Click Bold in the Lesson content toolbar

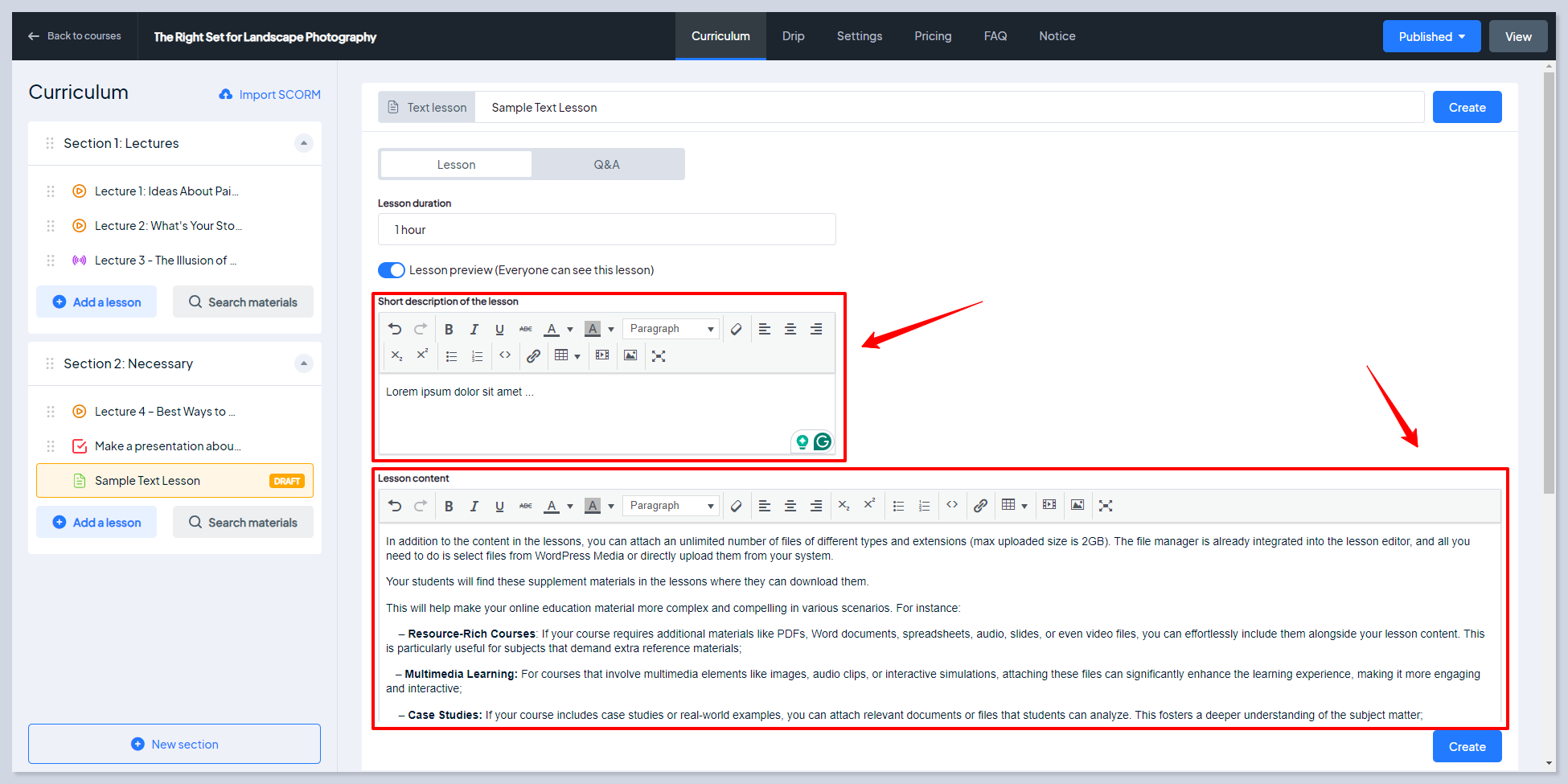tap(449, 506)
